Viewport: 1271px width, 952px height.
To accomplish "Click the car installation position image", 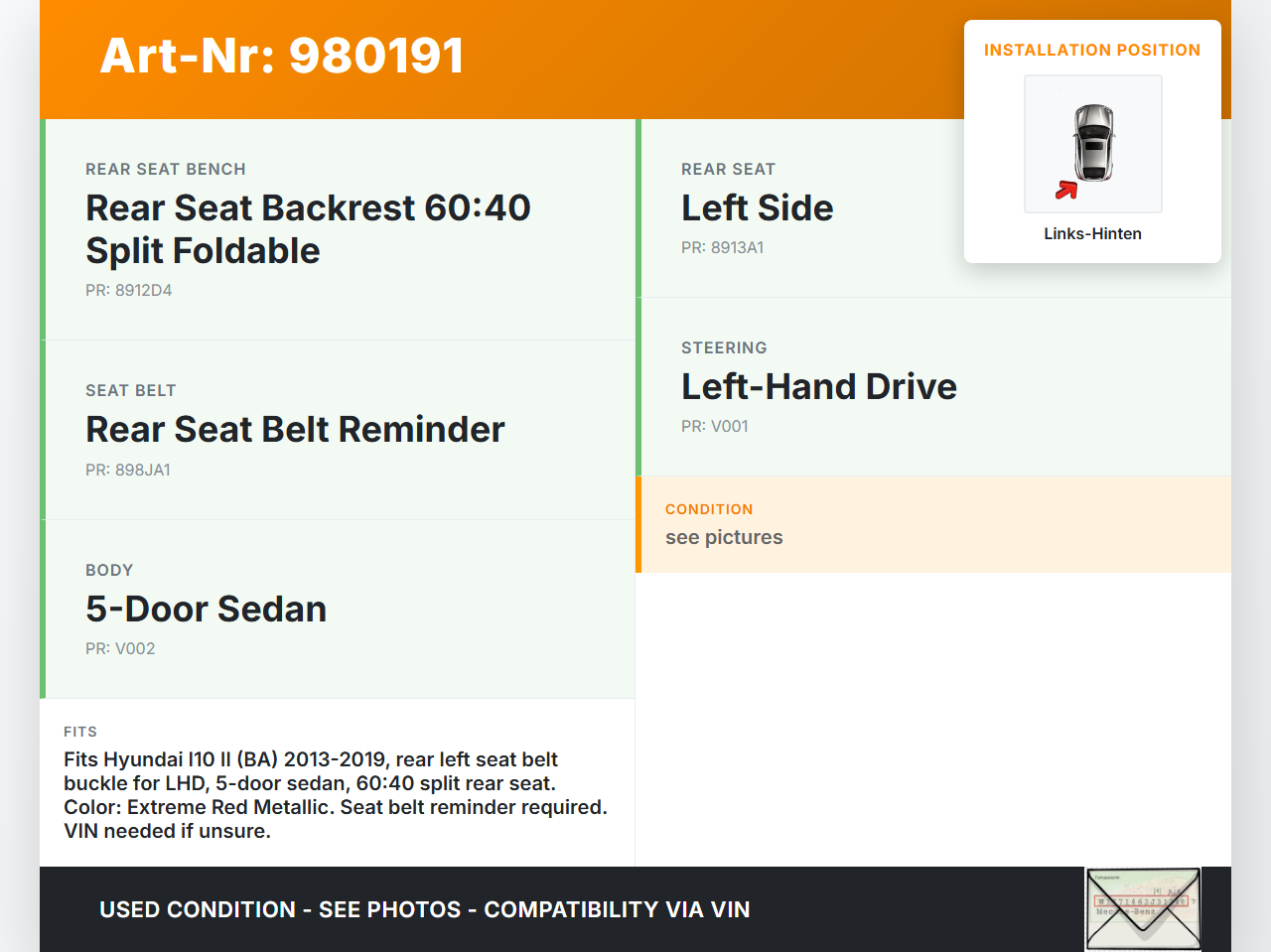I will (x=1092, y=144).
